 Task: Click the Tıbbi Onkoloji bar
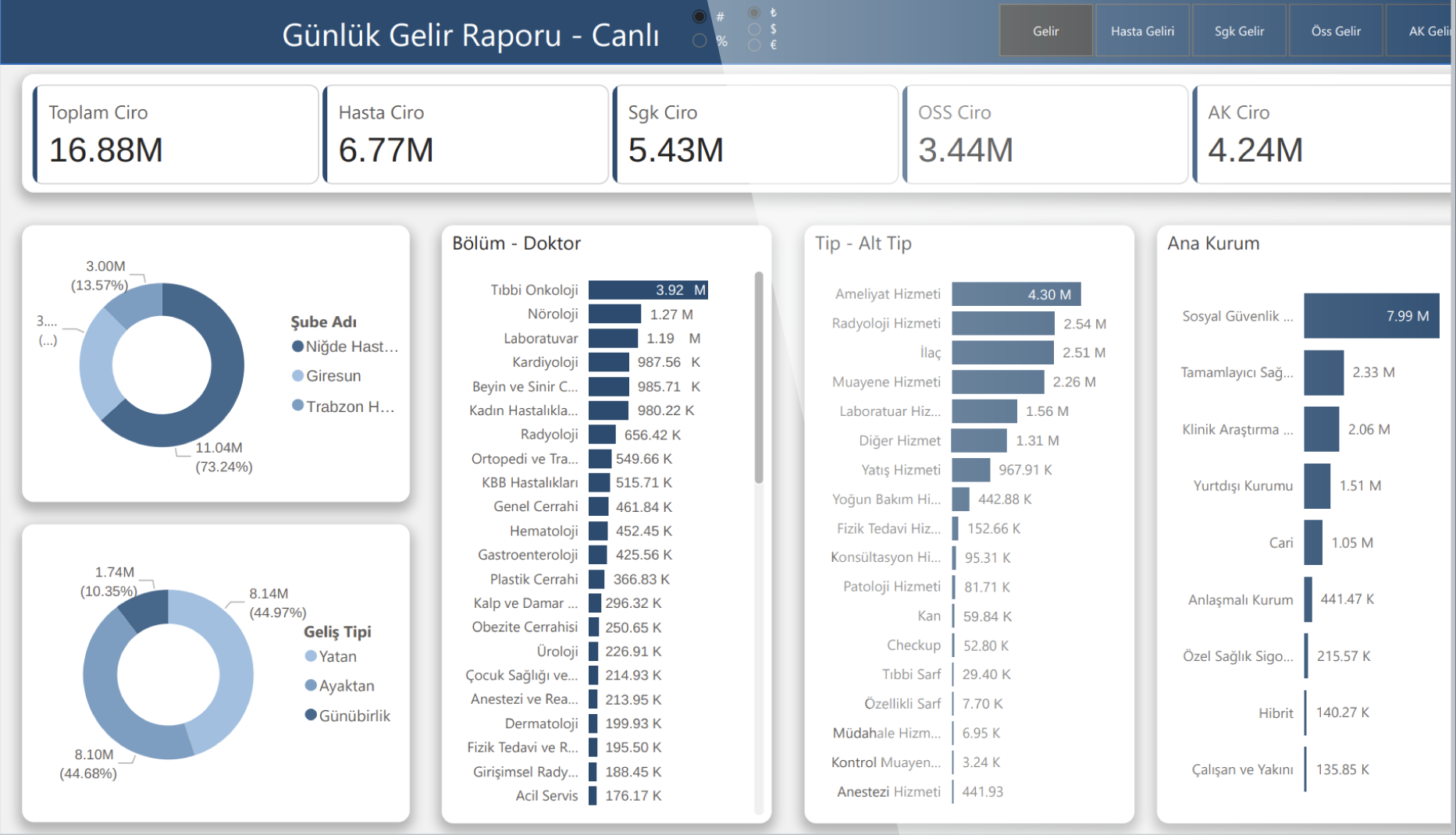click(x=647, y=290)
